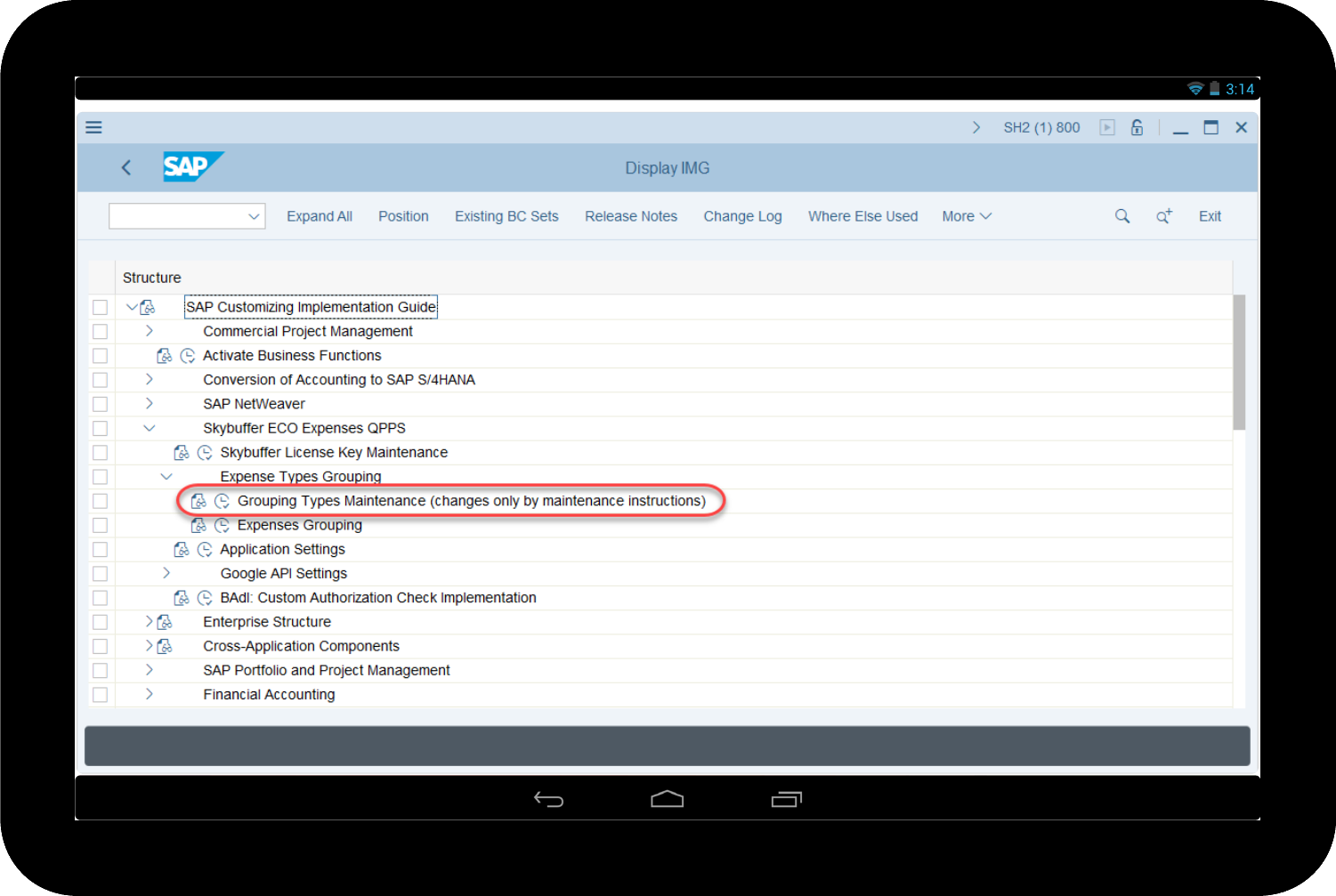Open documentation icon for Expenses Grouping
This screenshot has width=1336, height=896.
pyautogui.click(x=198, y=525)
